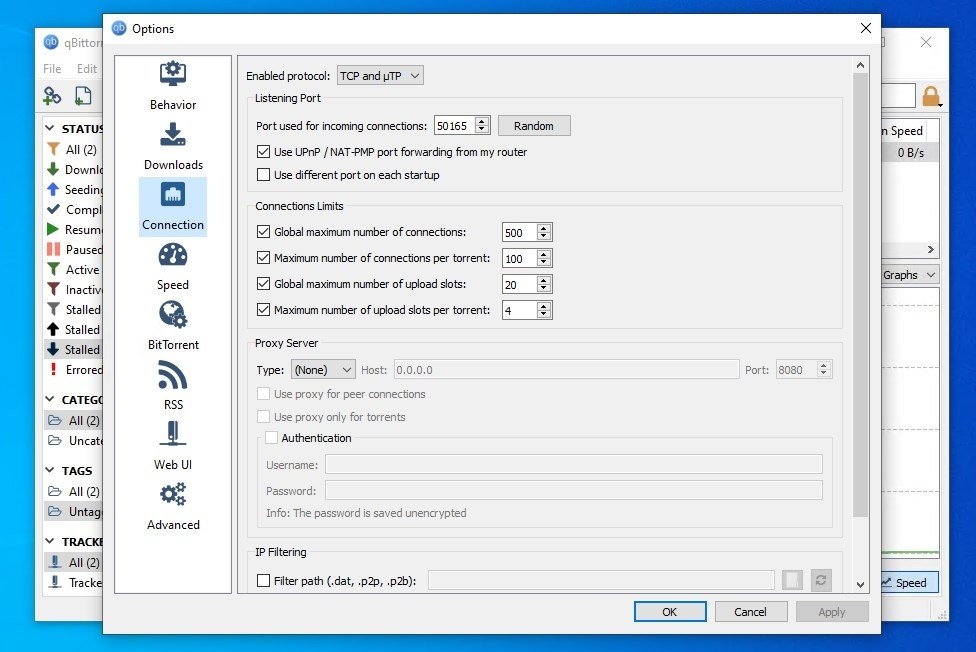The width and height of the screenshot is (976, 652).
Task: Click the Options dialog vertical scrollbar
Action: 860,300
